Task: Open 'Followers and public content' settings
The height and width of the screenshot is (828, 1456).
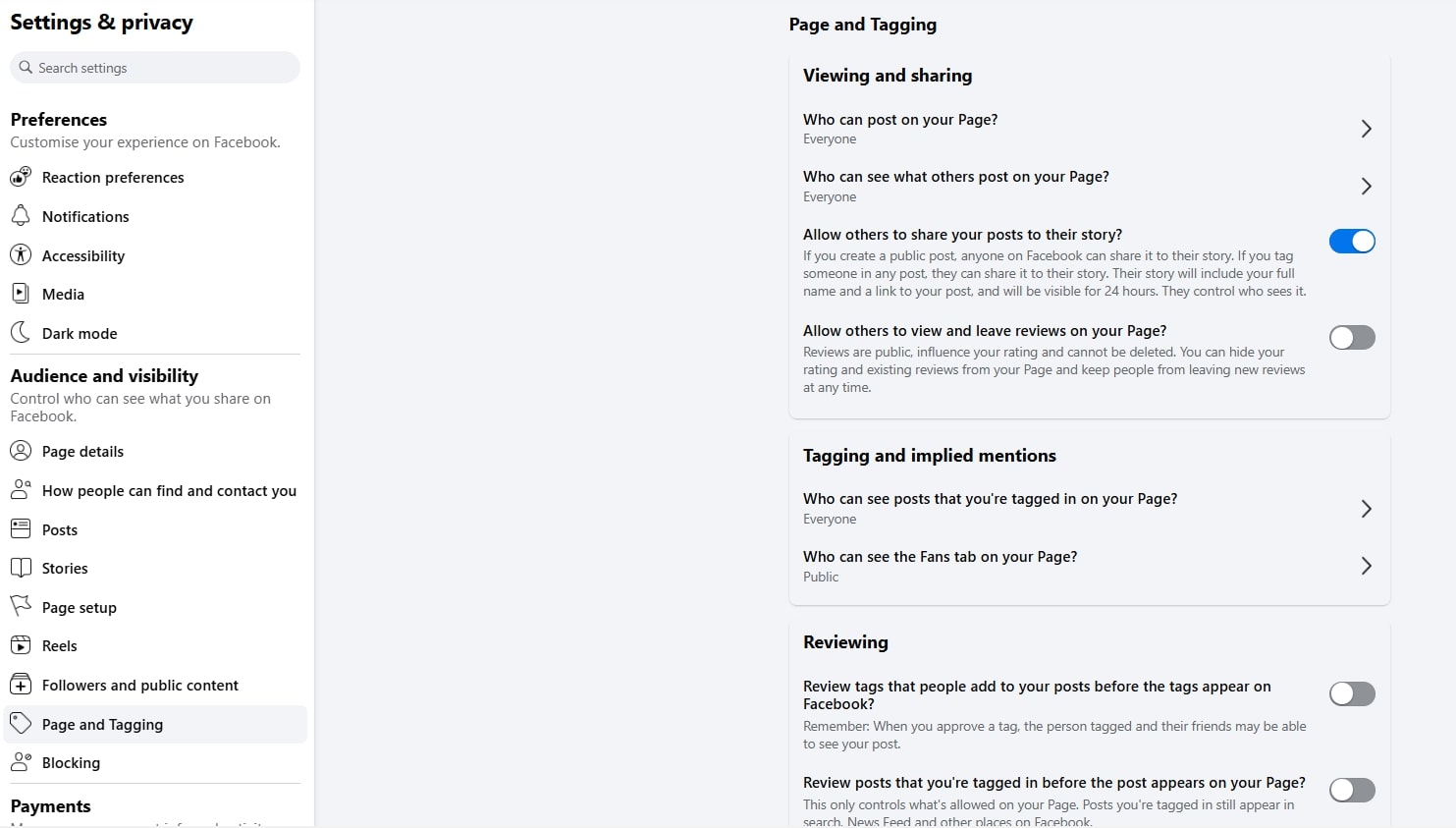Action: [x=140, y=685]
